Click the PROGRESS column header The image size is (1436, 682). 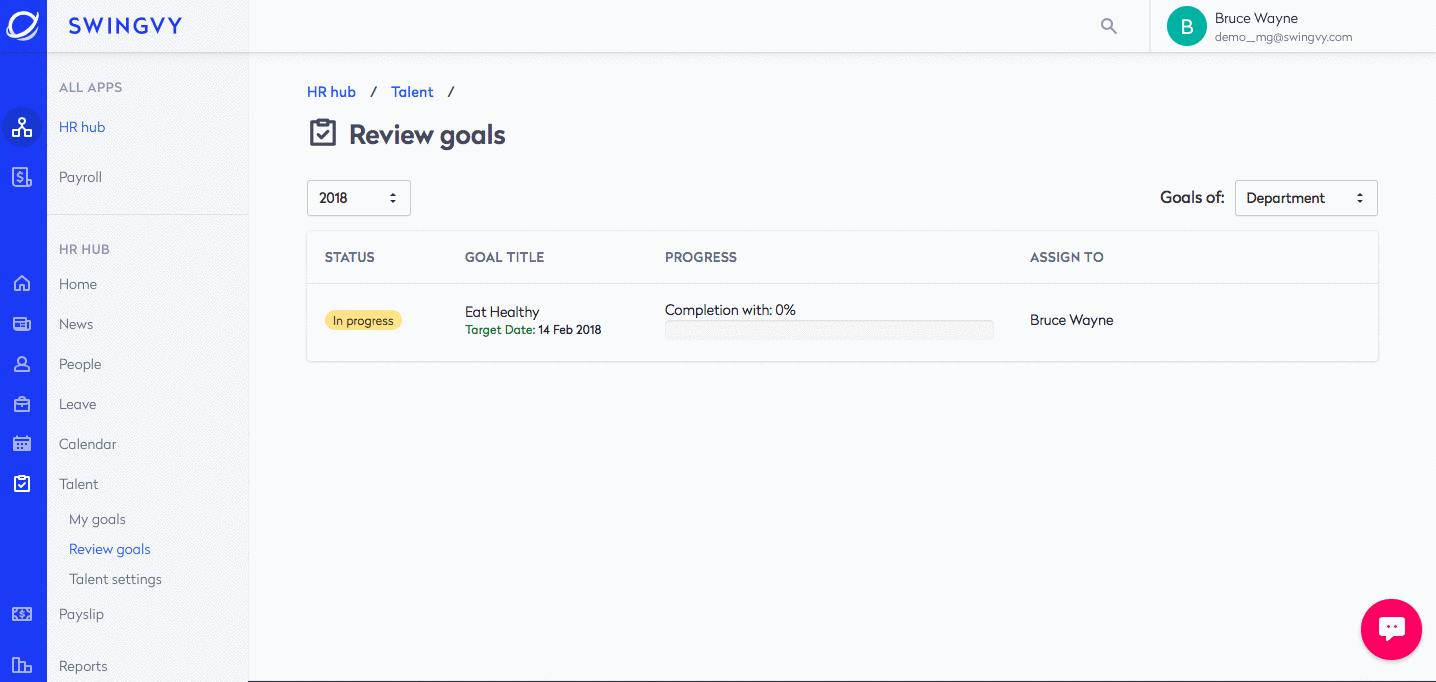pos(701,257)
